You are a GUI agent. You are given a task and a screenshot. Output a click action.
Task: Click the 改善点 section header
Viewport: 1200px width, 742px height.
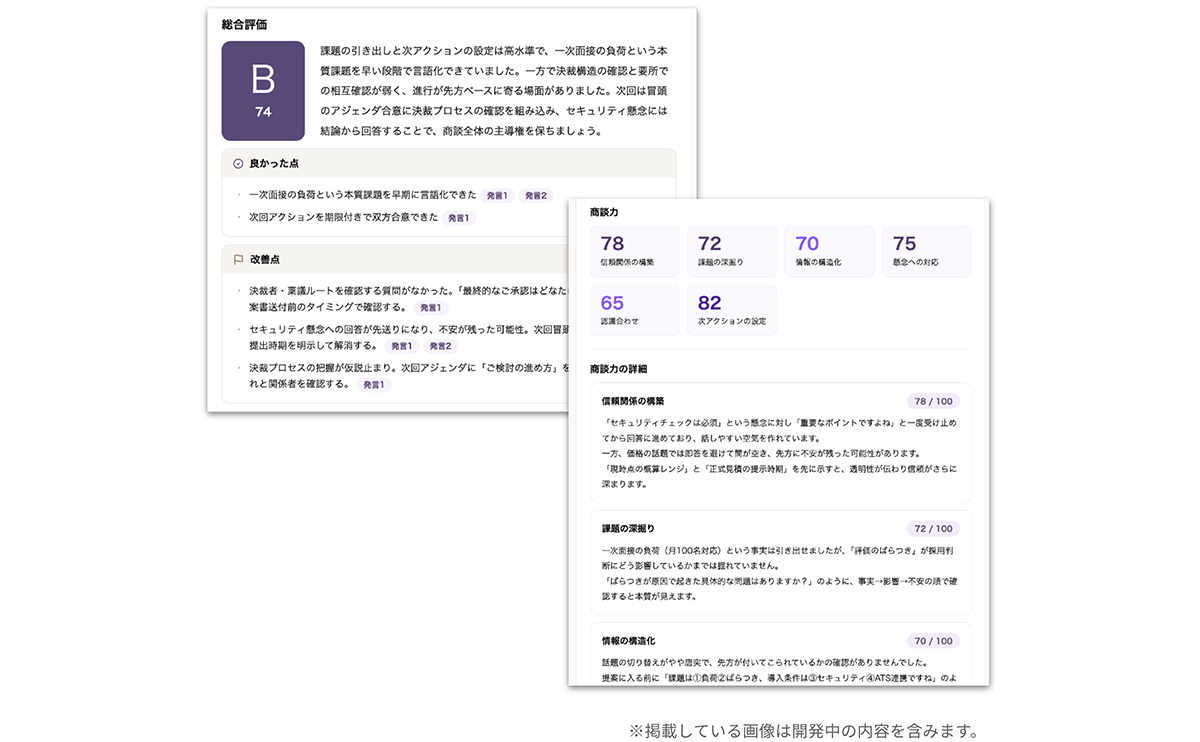pos(395,259)
